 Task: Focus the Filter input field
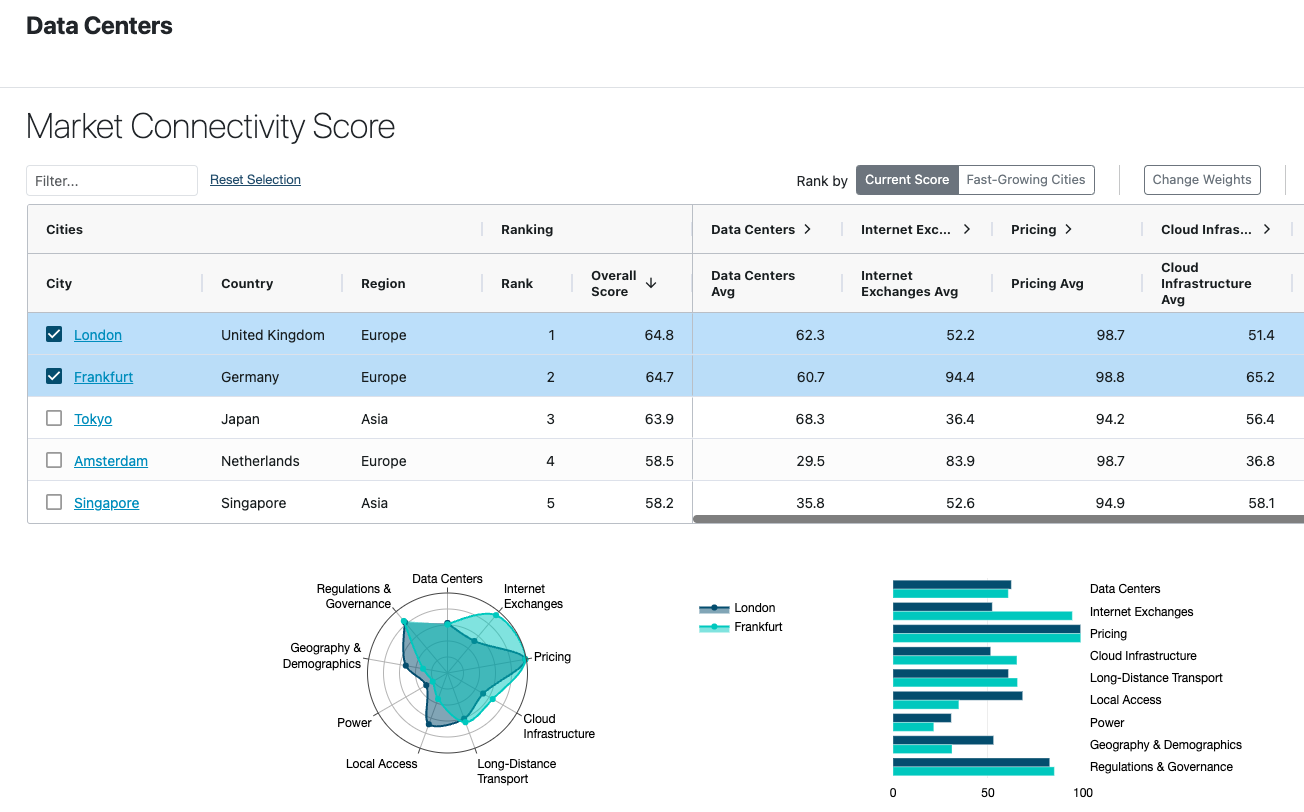pos(112,181)
